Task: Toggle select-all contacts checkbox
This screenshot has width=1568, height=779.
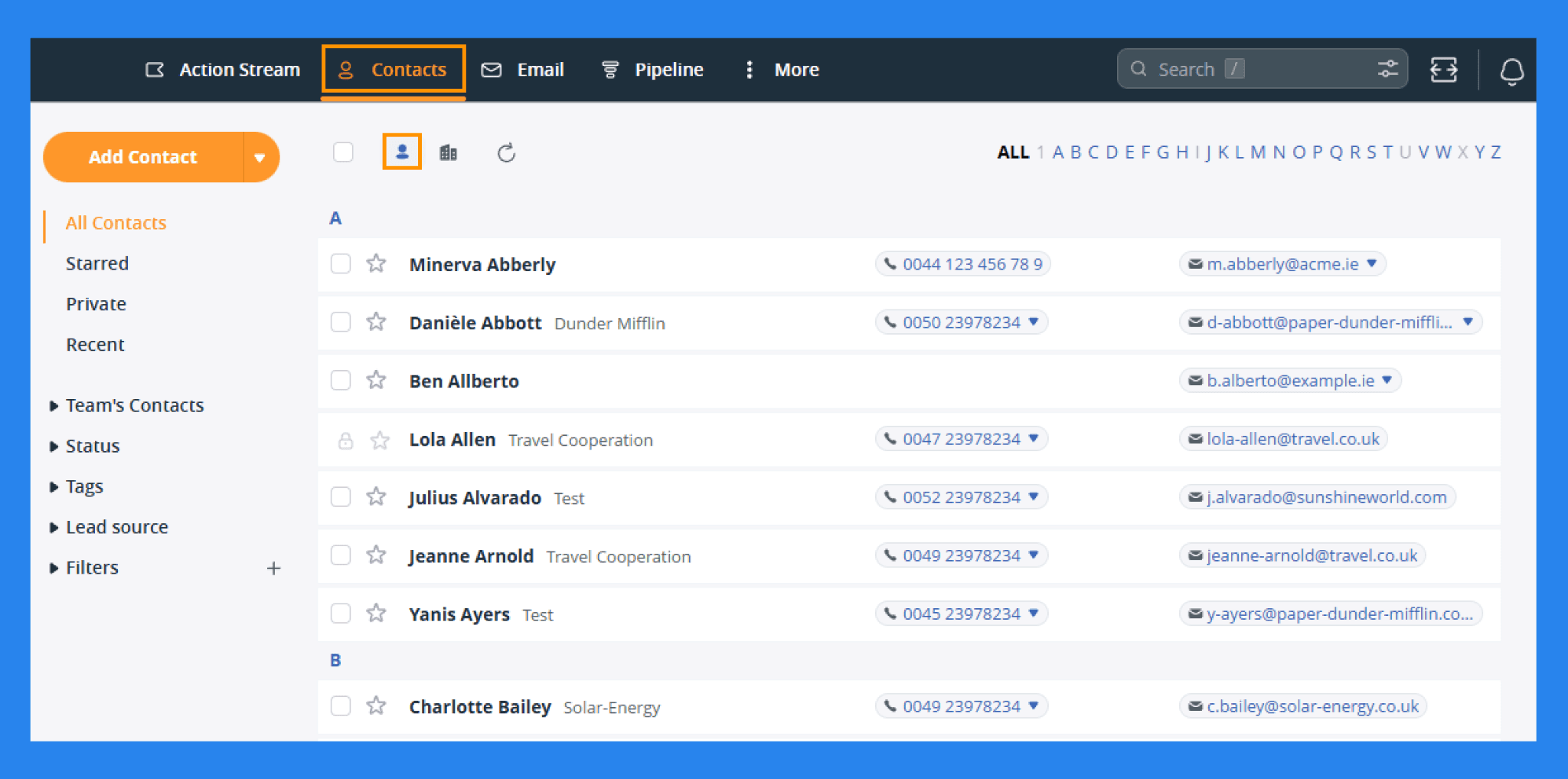Action: 343,152
